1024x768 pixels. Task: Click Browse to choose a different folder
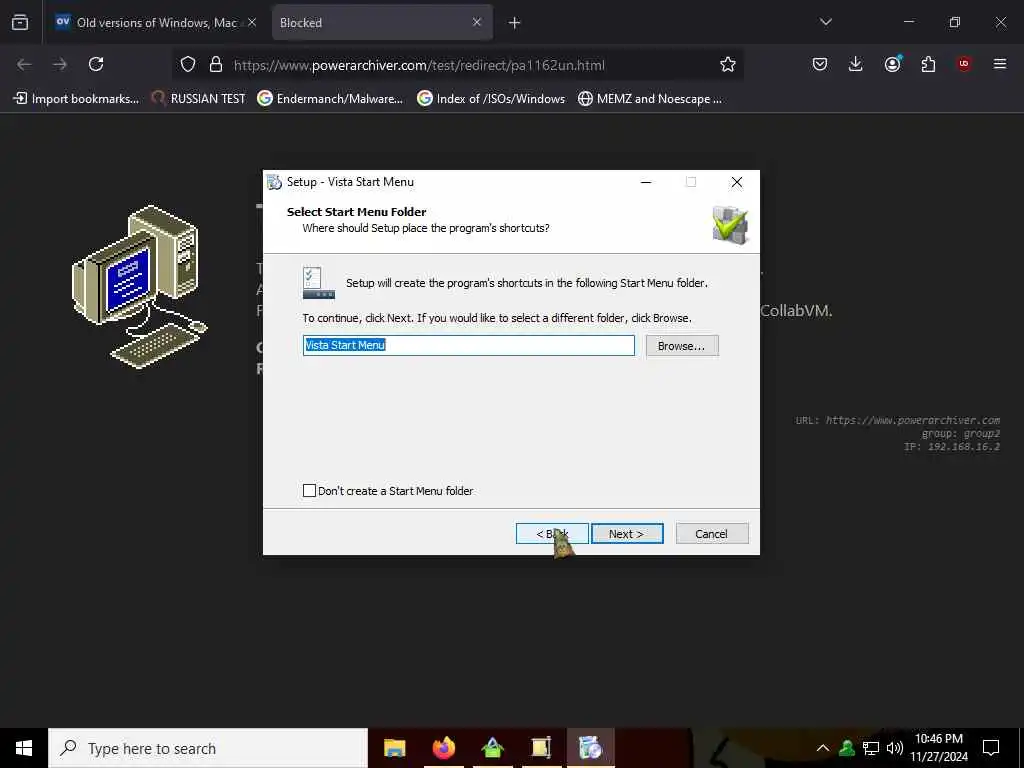pos(682,346)
